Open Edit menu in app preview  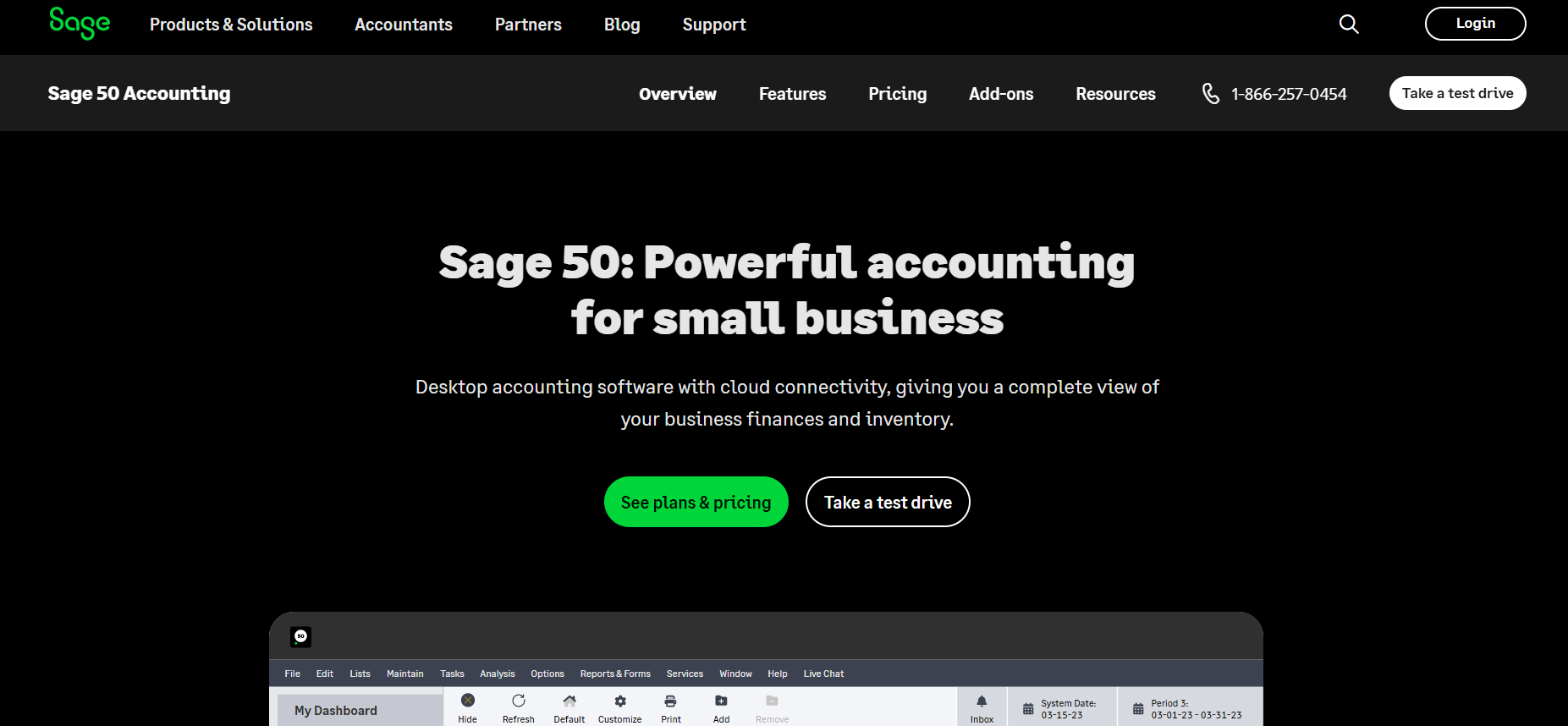click(x=325, y=674)
